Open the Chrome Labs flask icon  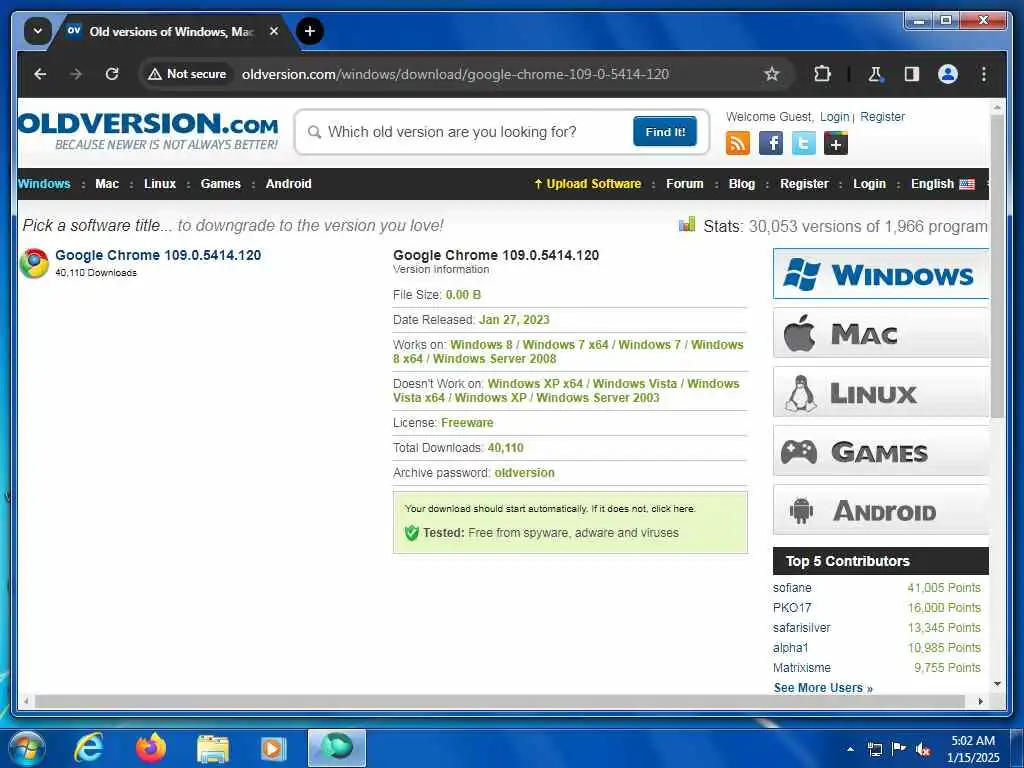(875, 74)
